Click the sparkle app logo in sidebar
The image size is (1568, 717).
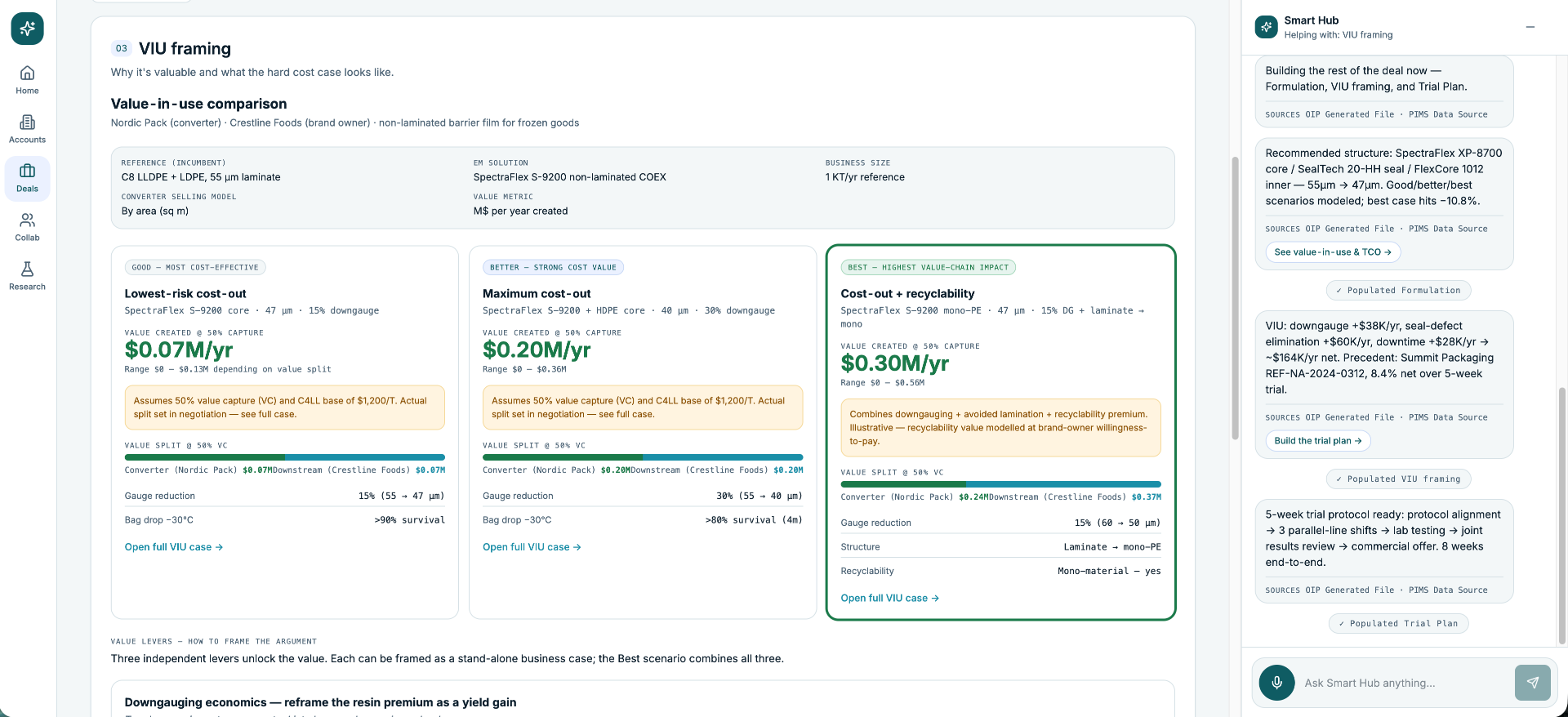tap(27, 29)
